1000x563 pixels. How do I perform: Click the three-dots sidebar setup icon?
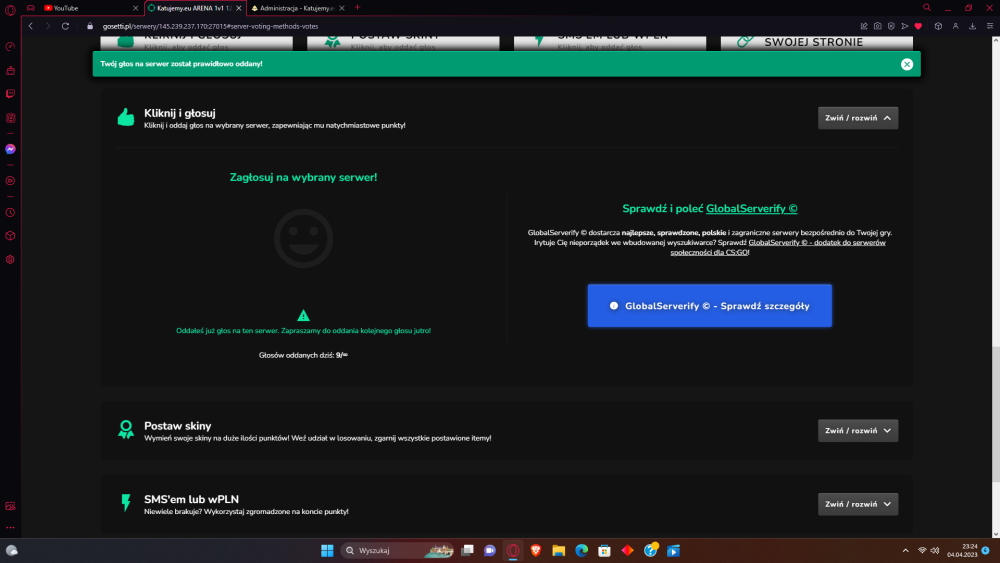click(x=10, y=528)
